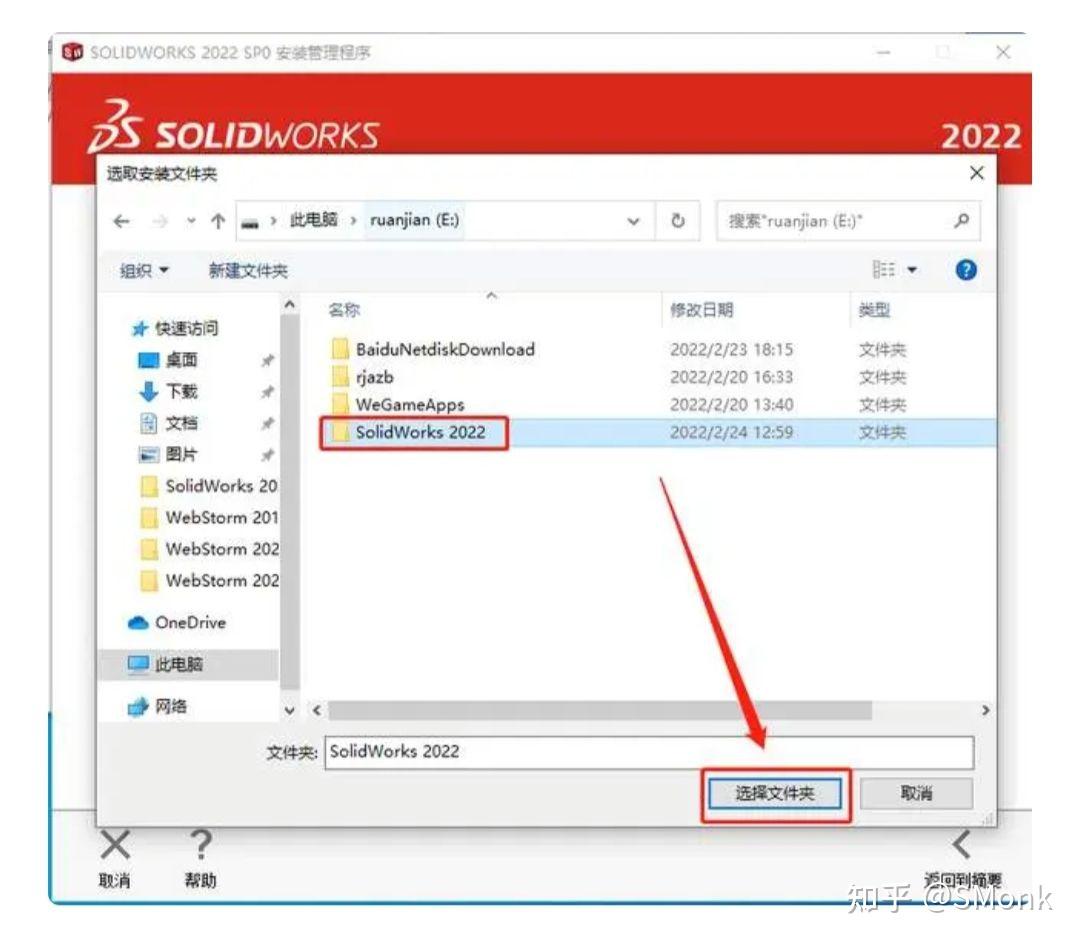Viewport: 1080px width, 943px height.
Task: Click date 2022/2/23 18:15 cell
Action: [x=731, y=349]
